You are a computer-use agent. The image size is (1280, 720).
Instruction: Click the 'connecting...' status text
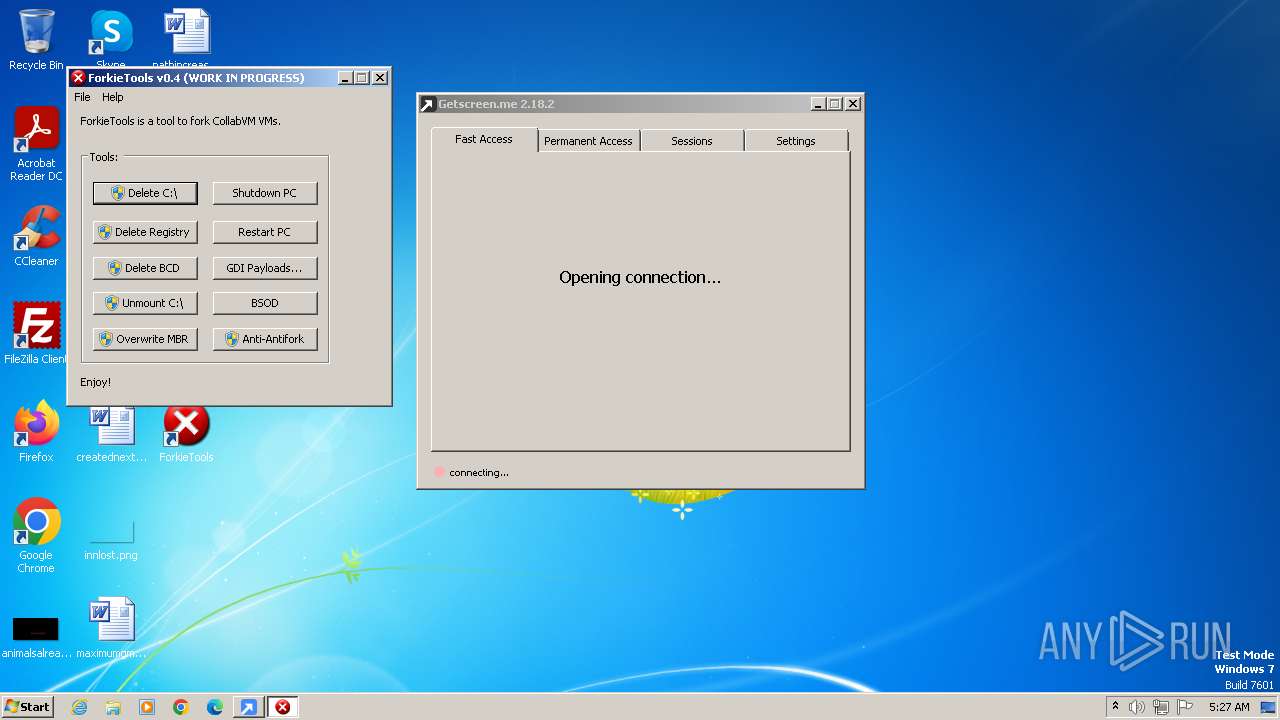[479, 472]
